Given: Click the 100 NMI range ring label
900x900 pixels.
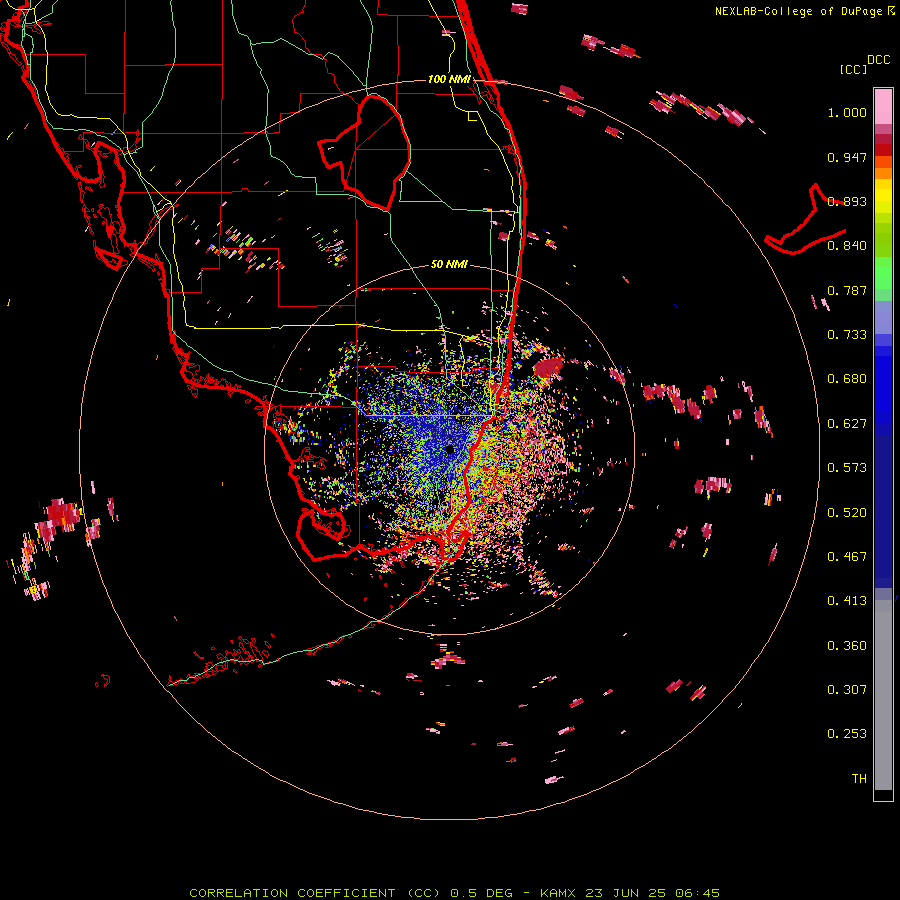Looking at the screenshot, I should 449,79.
